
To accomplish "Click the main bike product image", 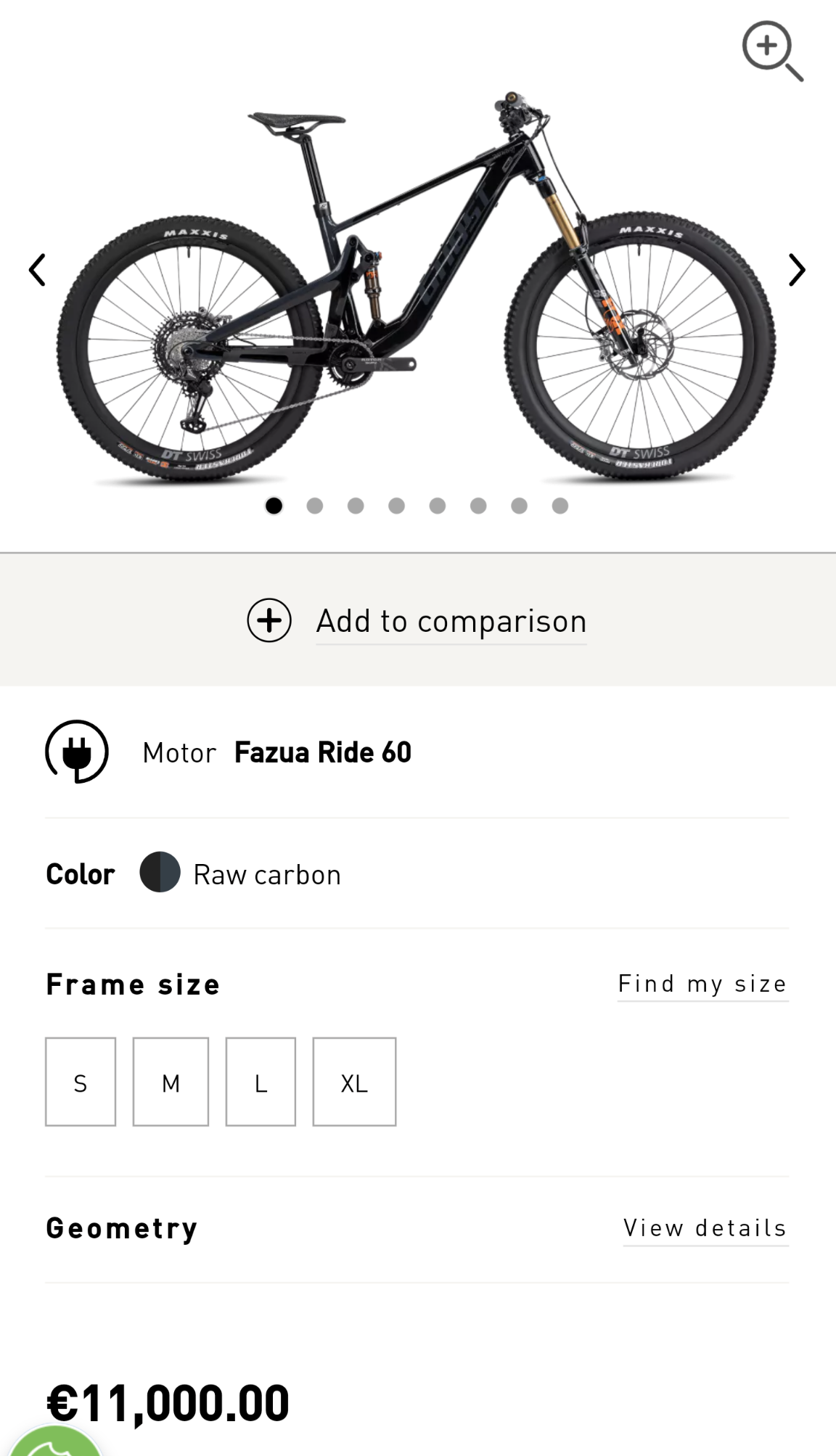I will [x=417, y=290].
